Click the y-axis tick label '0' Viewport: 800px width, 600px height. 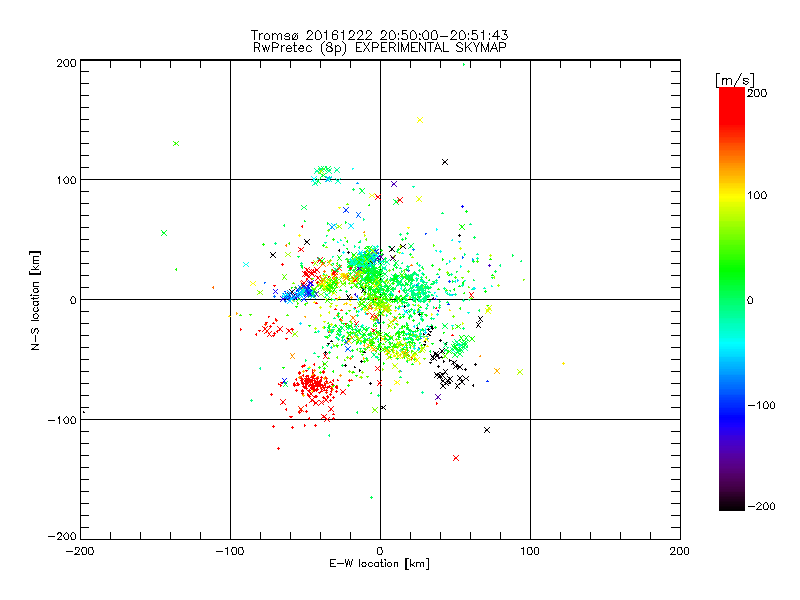[73, 300]
